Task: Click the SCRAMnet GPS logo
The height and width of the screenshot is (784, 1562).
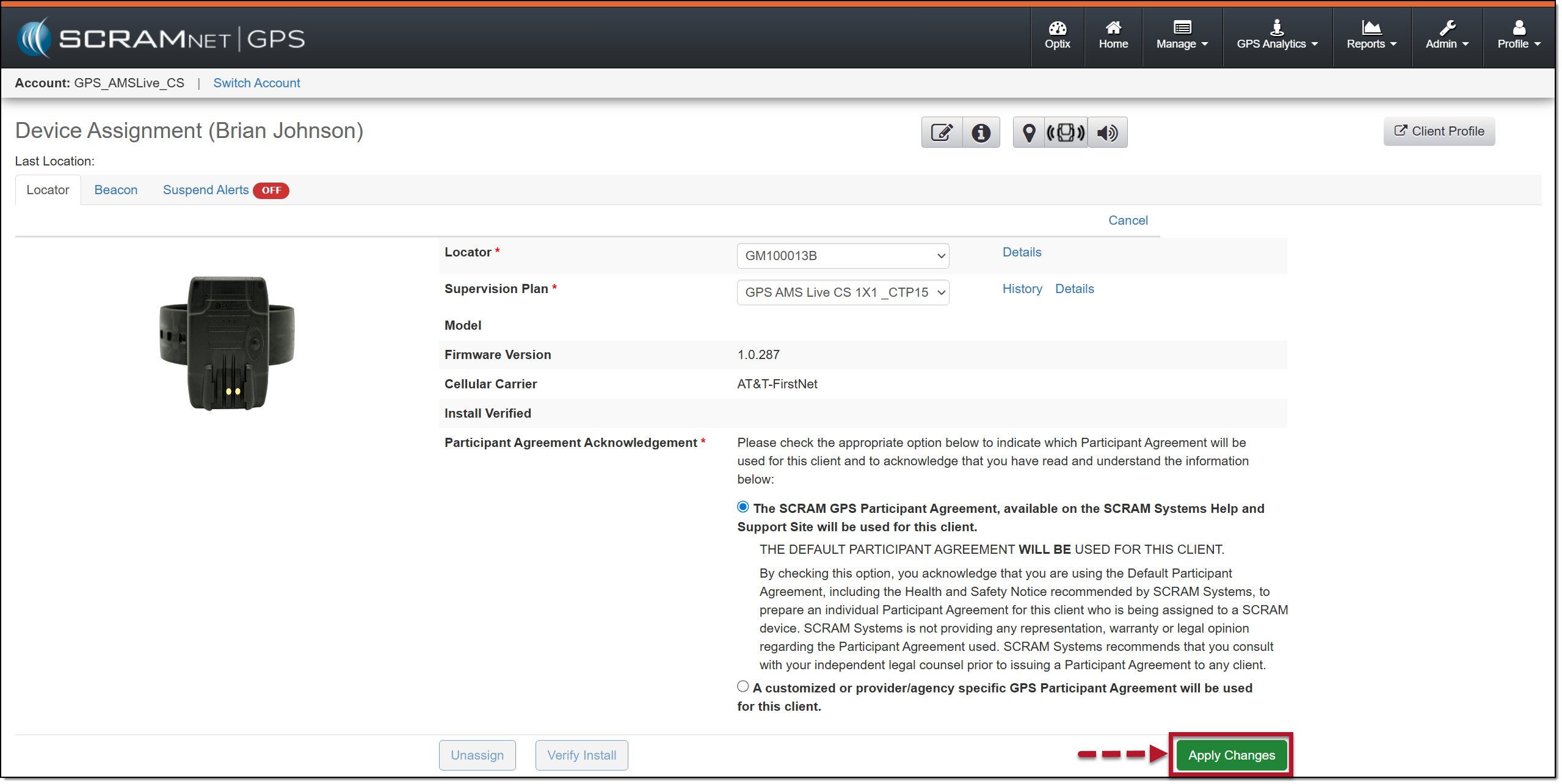Action: click(x=162, y=38)
